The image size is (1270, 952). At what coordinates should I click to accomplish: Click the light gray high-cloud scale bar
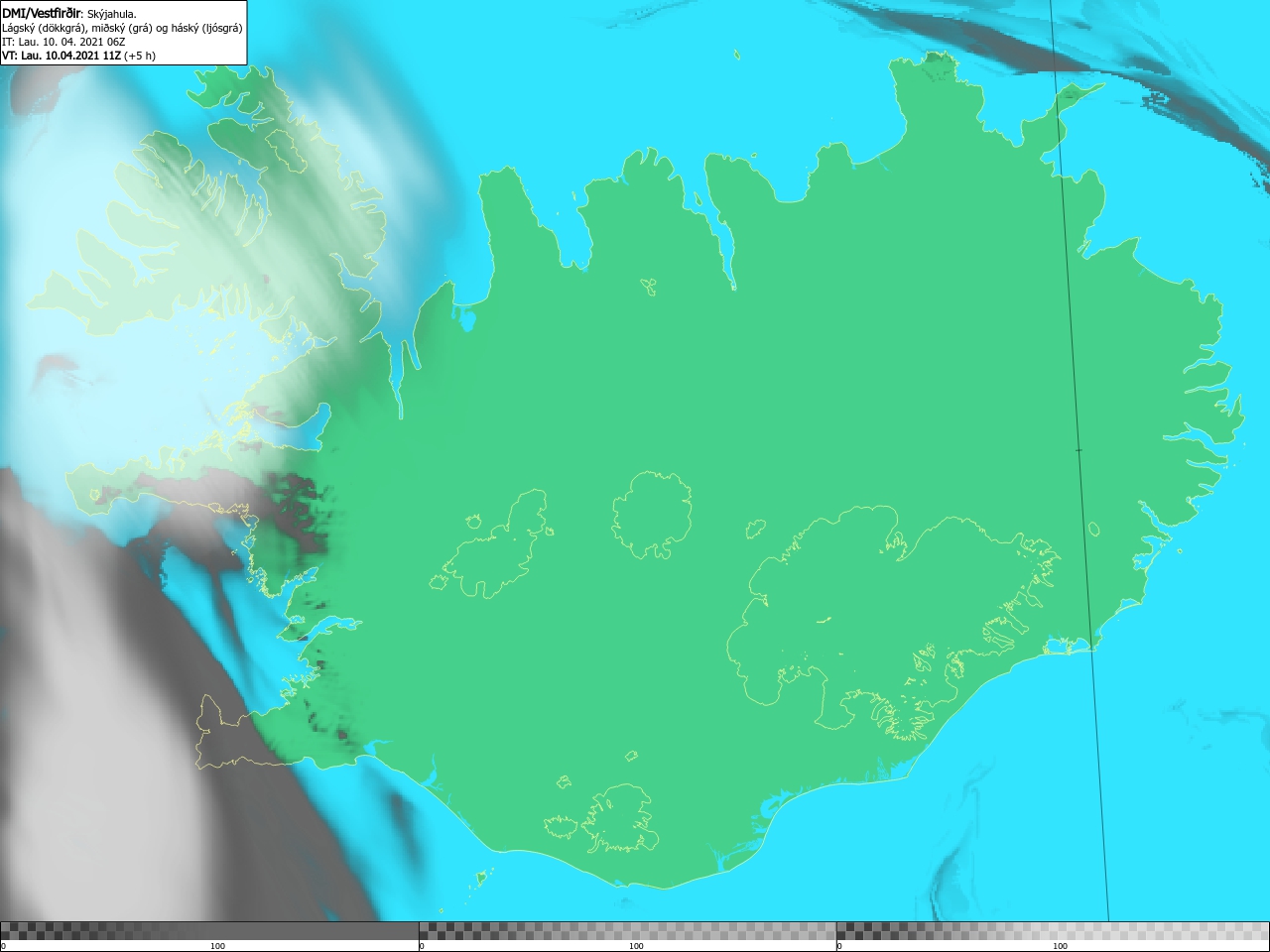[x=1053, y=930]
